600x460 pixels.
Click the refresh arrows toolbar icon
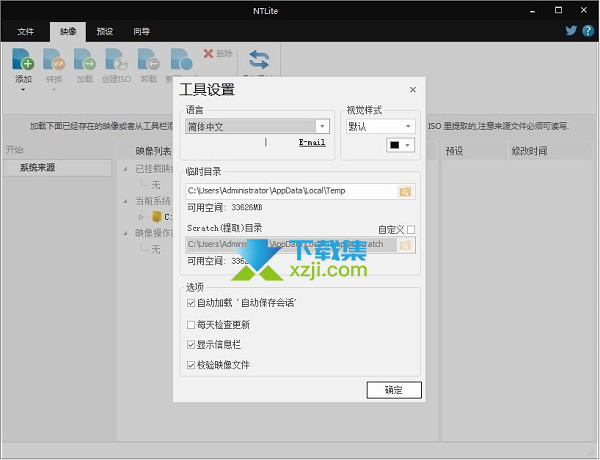[x=259, y=60]
